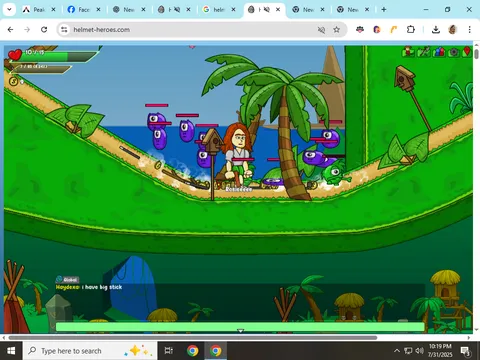480x360 pixels.
Task: Toggle the Global chat channel label
Action: (x=67, y=280)
